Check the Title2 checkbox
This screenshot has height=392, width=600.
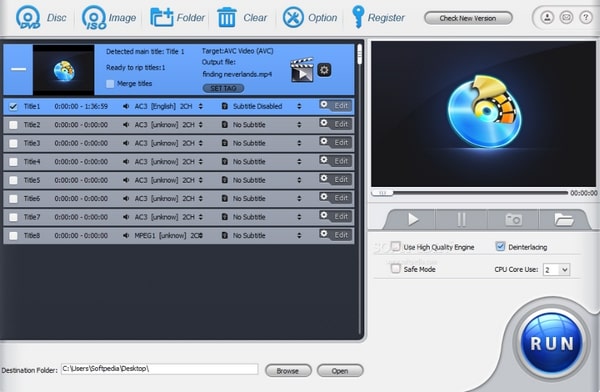pos(13,125)
